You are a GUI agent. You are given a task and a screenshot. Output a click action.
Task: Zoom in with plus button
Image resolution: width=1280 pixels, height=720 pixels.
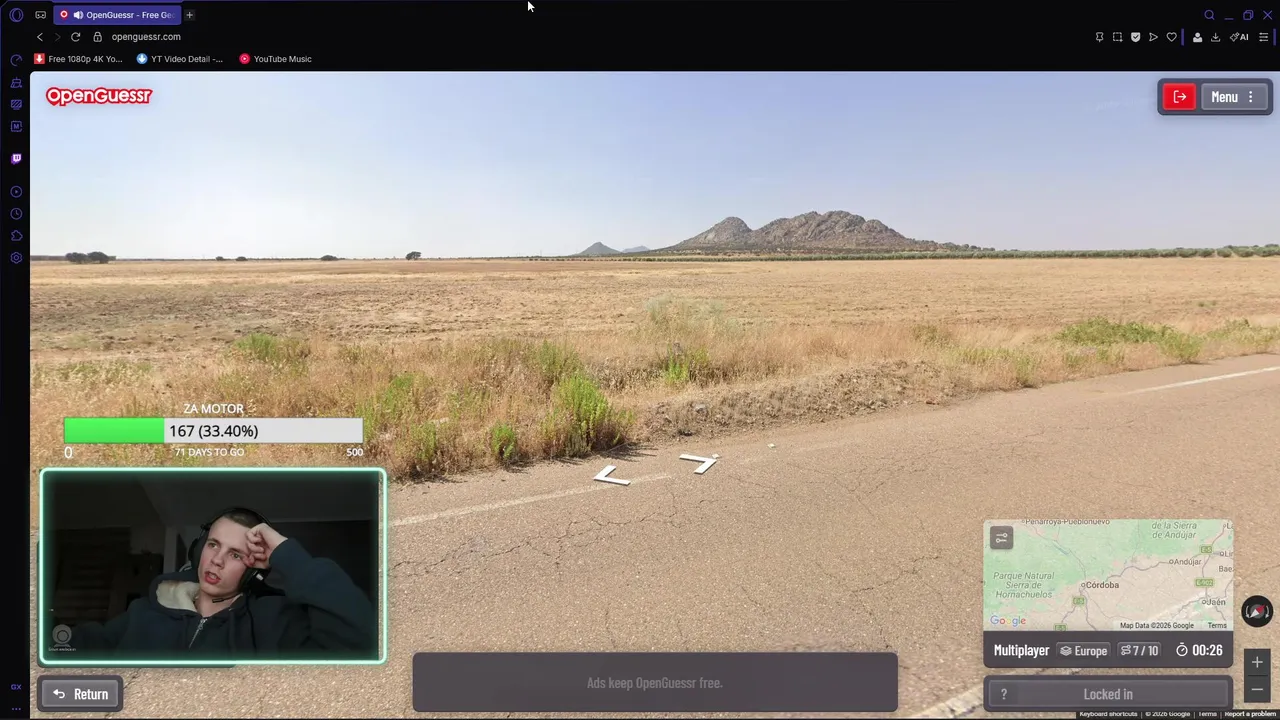(1257, 662)
